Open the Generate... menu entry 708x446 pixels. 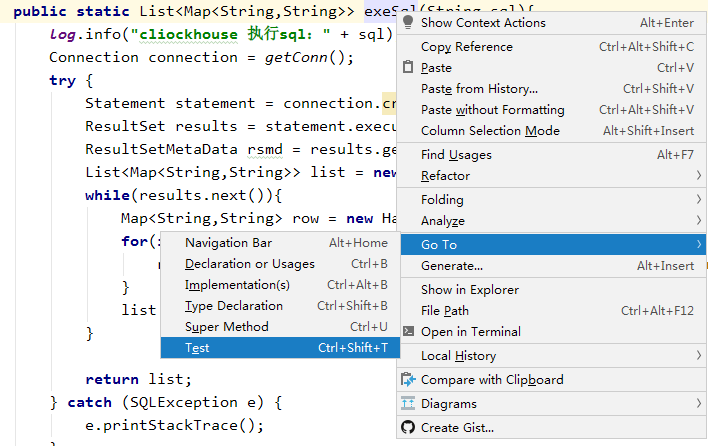pyautogui.click(x=452, y=266)
